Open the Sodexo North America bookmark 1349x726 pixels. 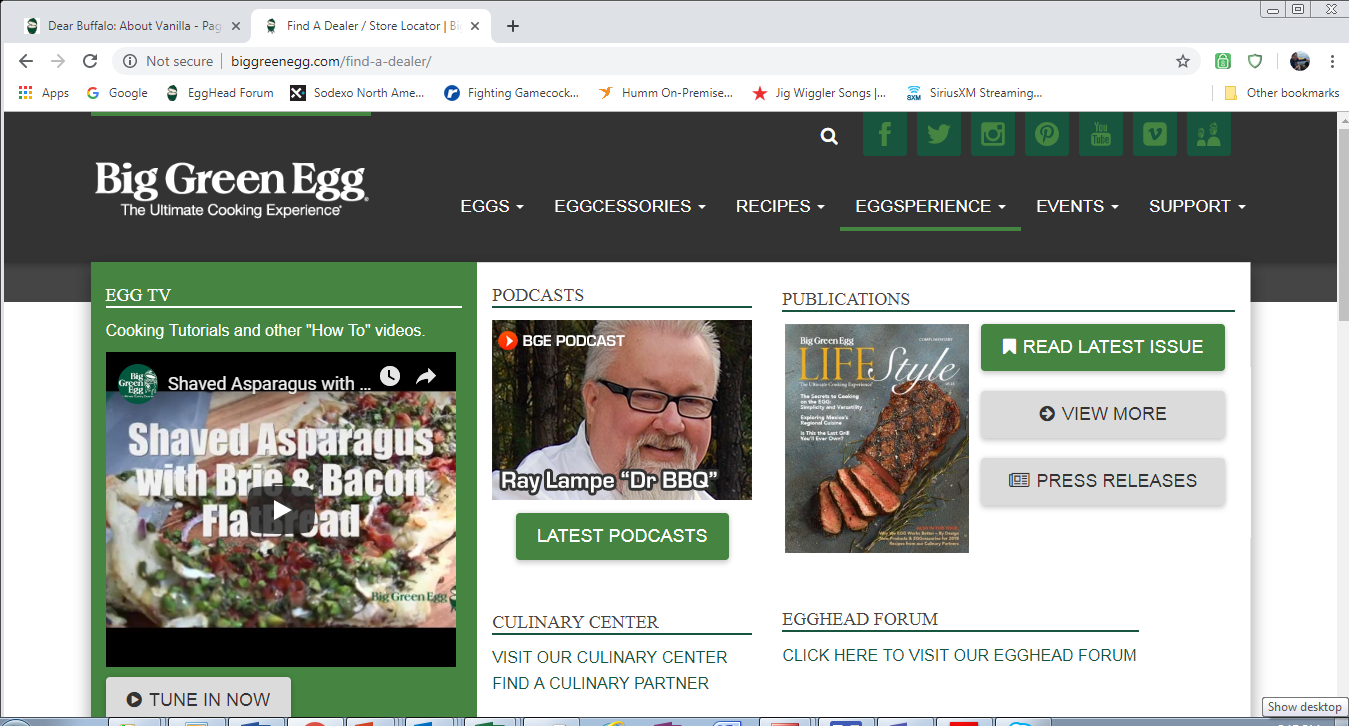(x=358, y=93)
